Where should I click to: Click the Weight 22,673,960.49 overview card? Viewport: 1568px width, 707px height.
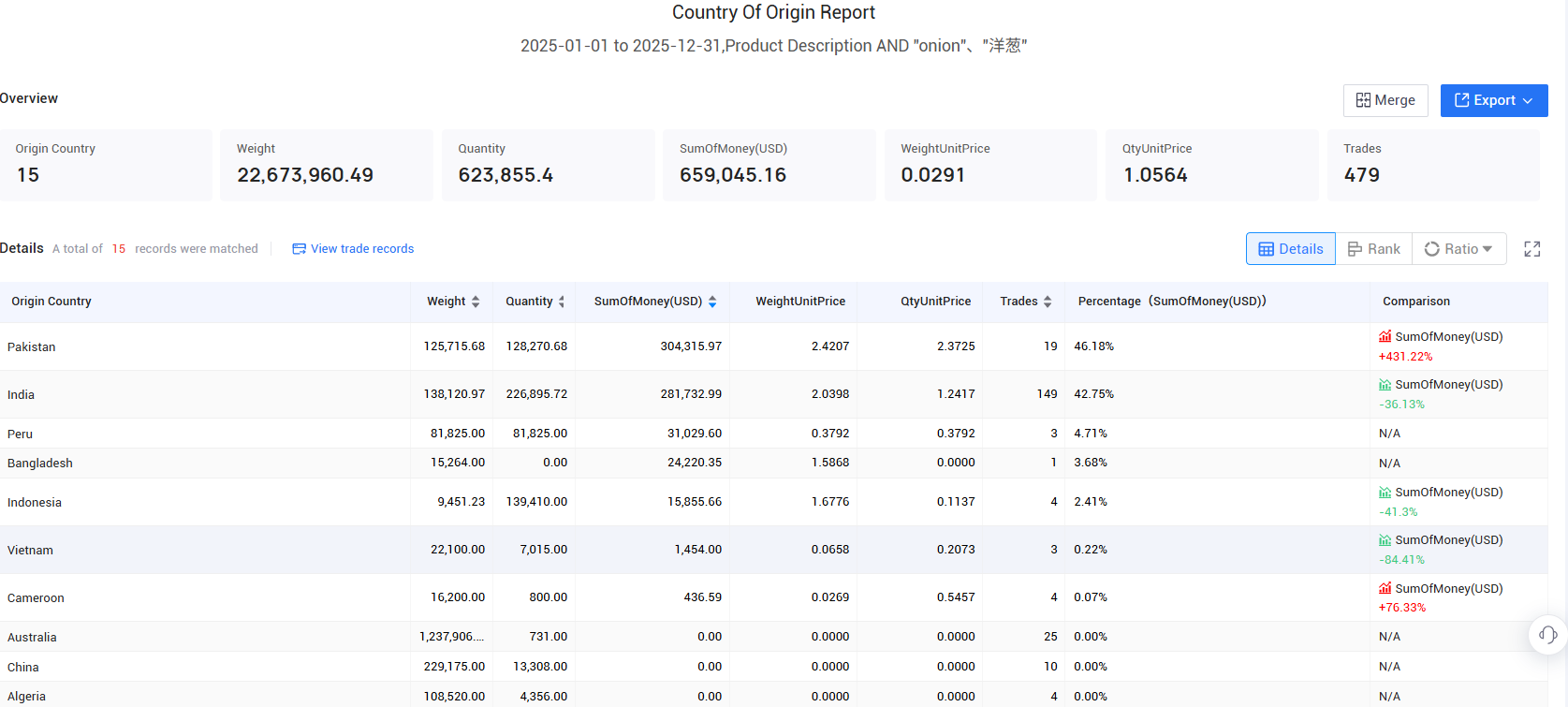tap(327, 165)
